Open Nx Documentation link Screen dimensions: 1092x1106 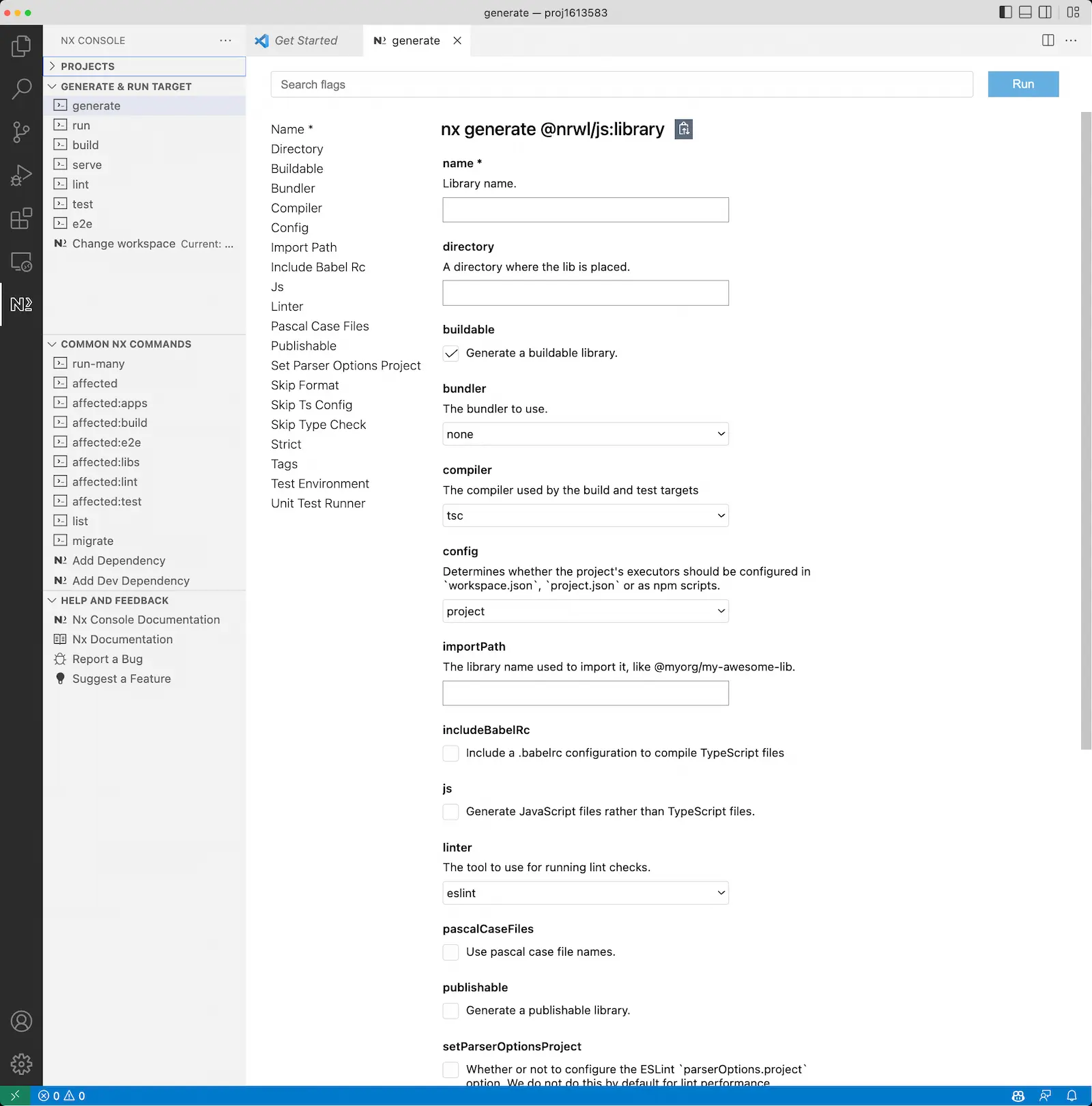click(x=122, y=639)
